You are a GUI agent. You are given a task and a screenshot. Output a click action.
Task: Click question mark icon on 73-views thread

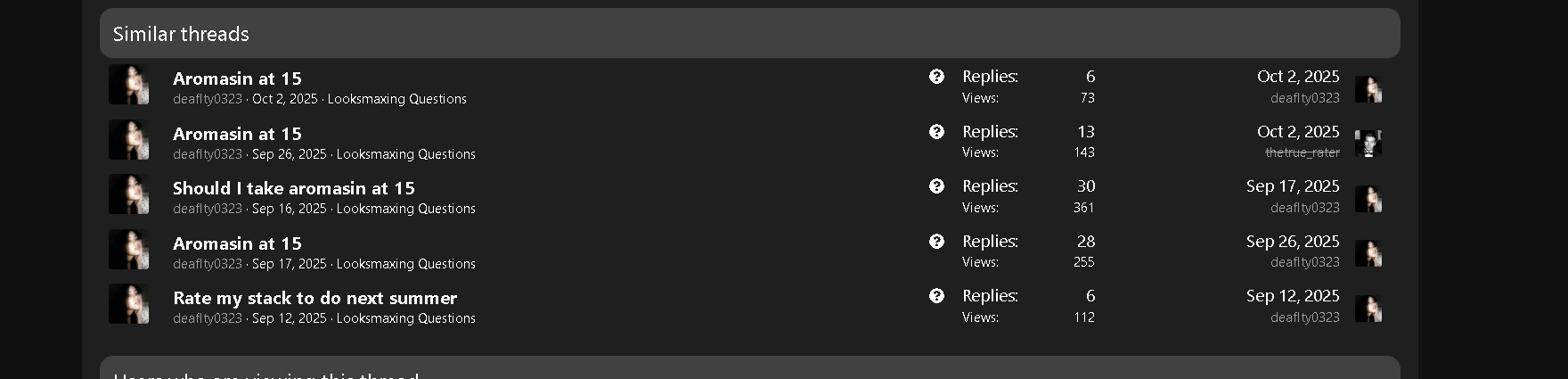click(936, 77)
